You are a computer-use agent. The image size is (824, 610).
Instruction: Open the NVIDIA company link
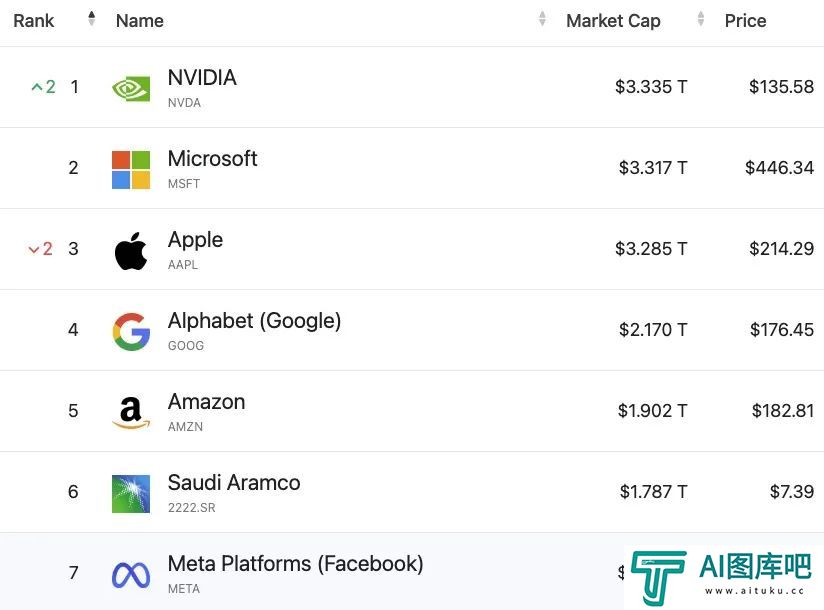pos(202,78)
